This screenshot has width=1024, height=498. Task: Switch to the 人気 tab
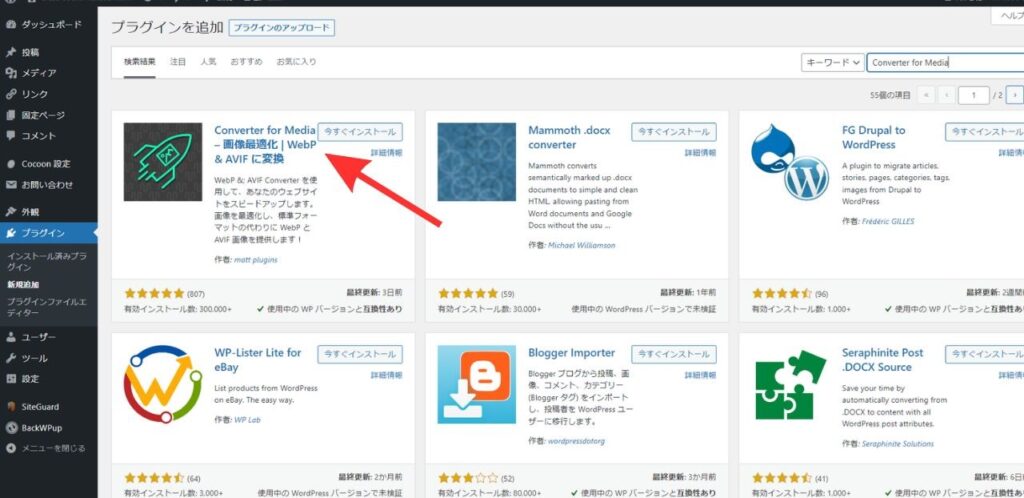(x=208, y=62)
